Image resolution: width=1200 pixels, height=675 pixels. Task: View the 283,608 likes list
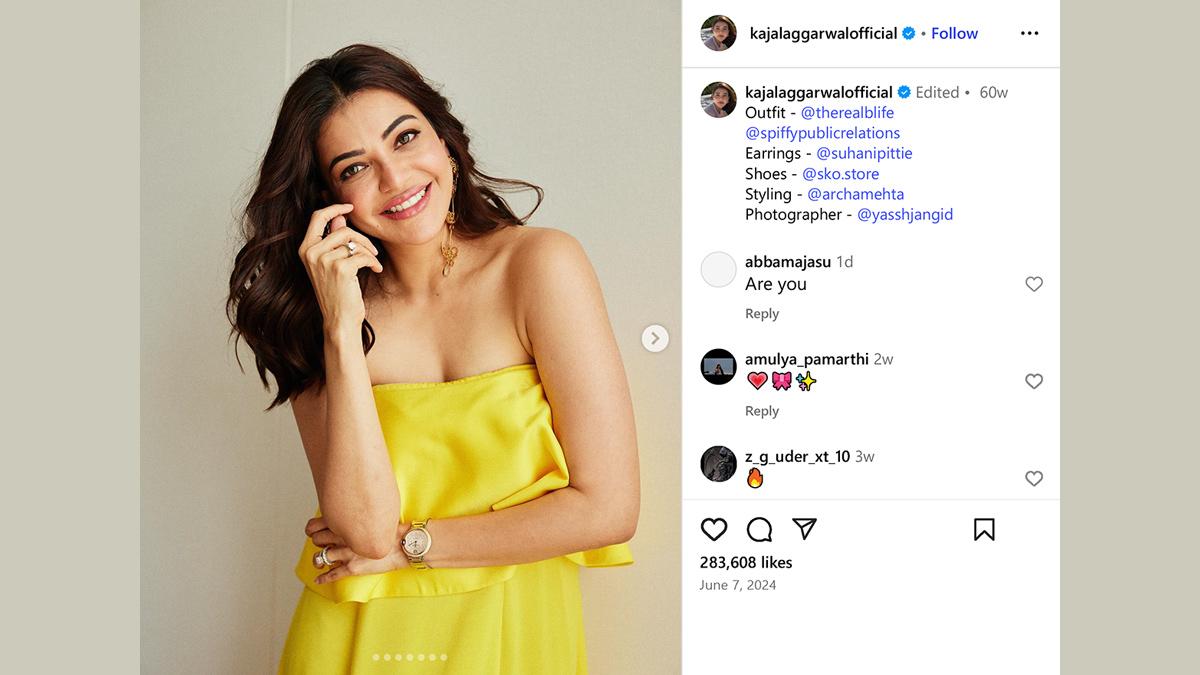tap(746, 562)
